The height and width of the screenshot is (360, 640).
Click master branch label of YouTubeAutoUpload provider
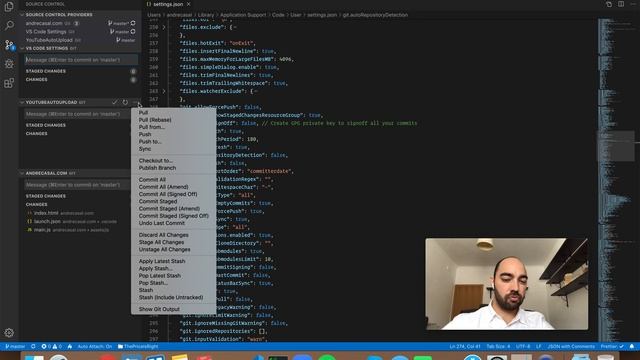point(126,40)
